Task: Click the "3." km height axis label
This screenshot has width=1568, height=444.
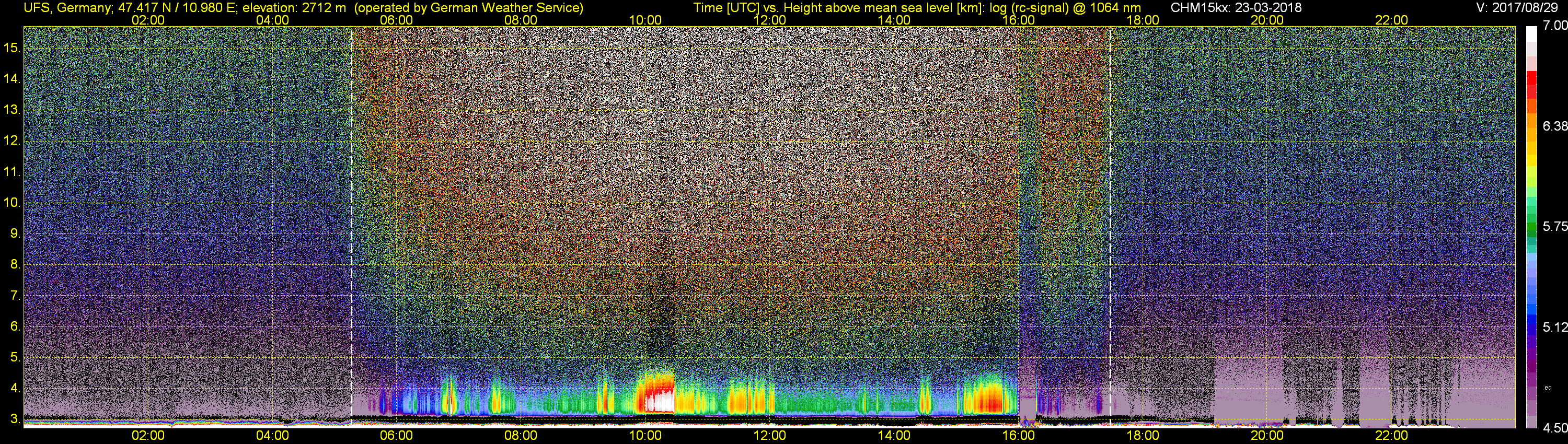Action: [x=15, y=419]
